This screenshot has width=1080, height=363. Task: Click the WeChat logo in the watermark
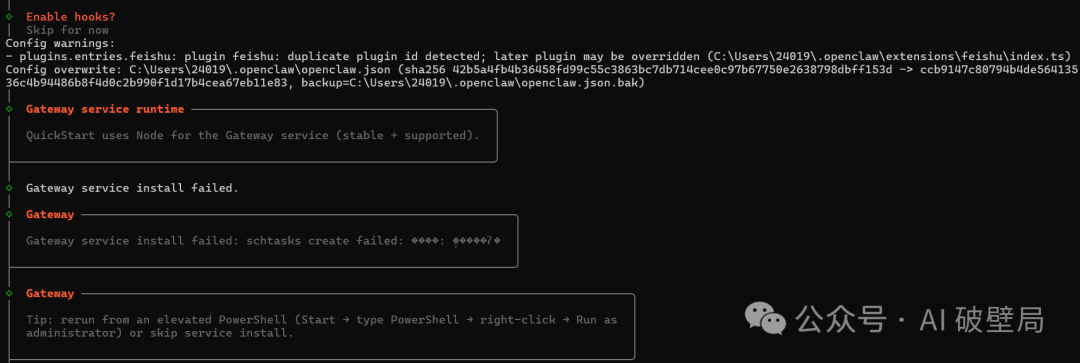click(x=765, y=319)
